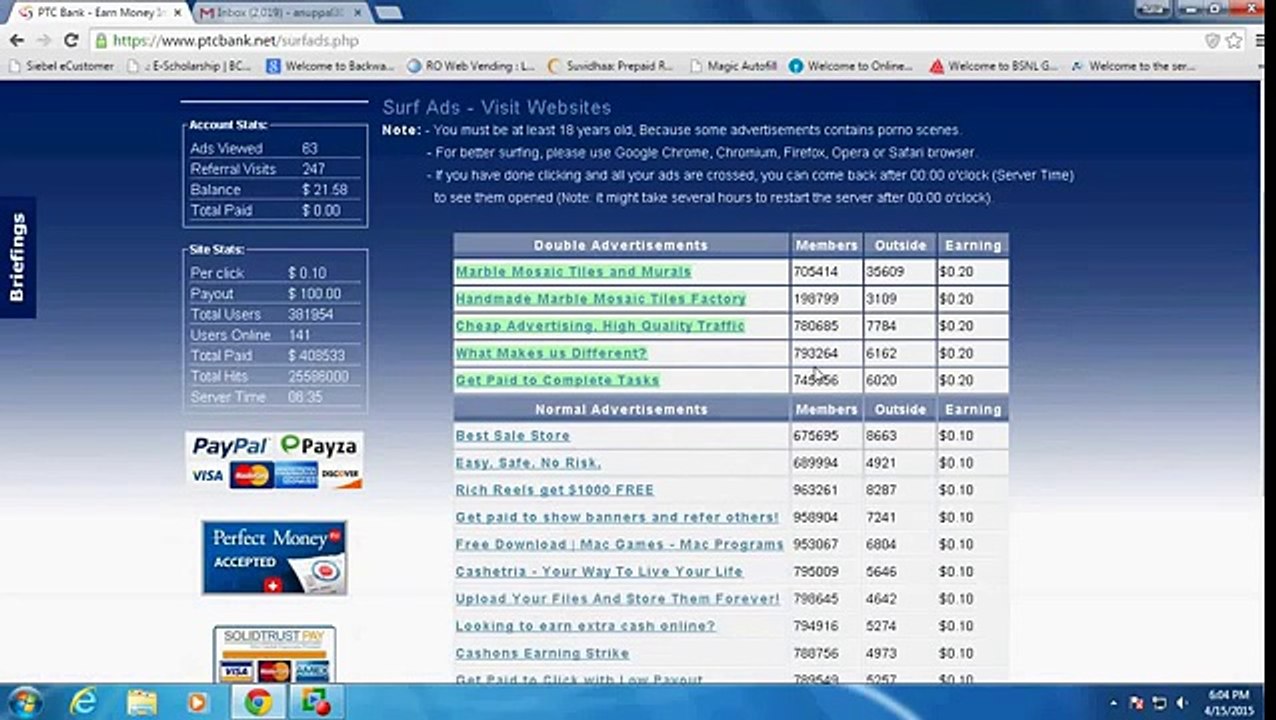Click the SolidTrust Pay banner
The width and height of the screenshot is (1276, 720).
click(x=274, y=655)
